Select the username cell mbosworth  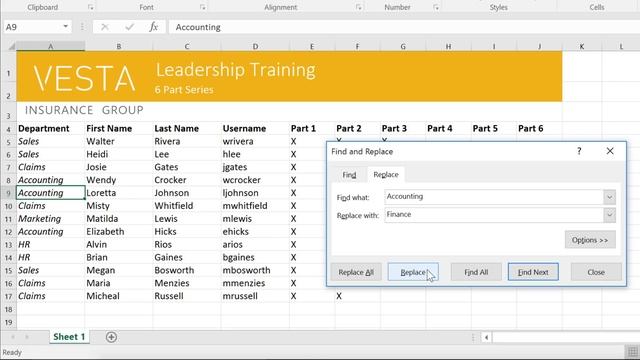(x=255, y=271)
